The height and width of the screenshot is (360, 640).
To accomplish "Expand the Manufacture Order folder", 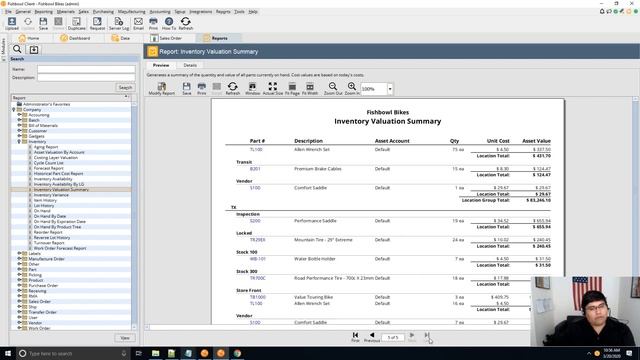I will tap(19, 258).
